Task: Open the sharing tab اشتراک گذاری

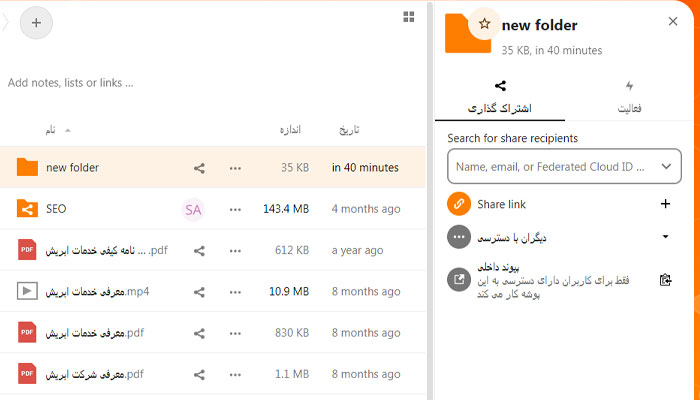Action: click(500, 97)
